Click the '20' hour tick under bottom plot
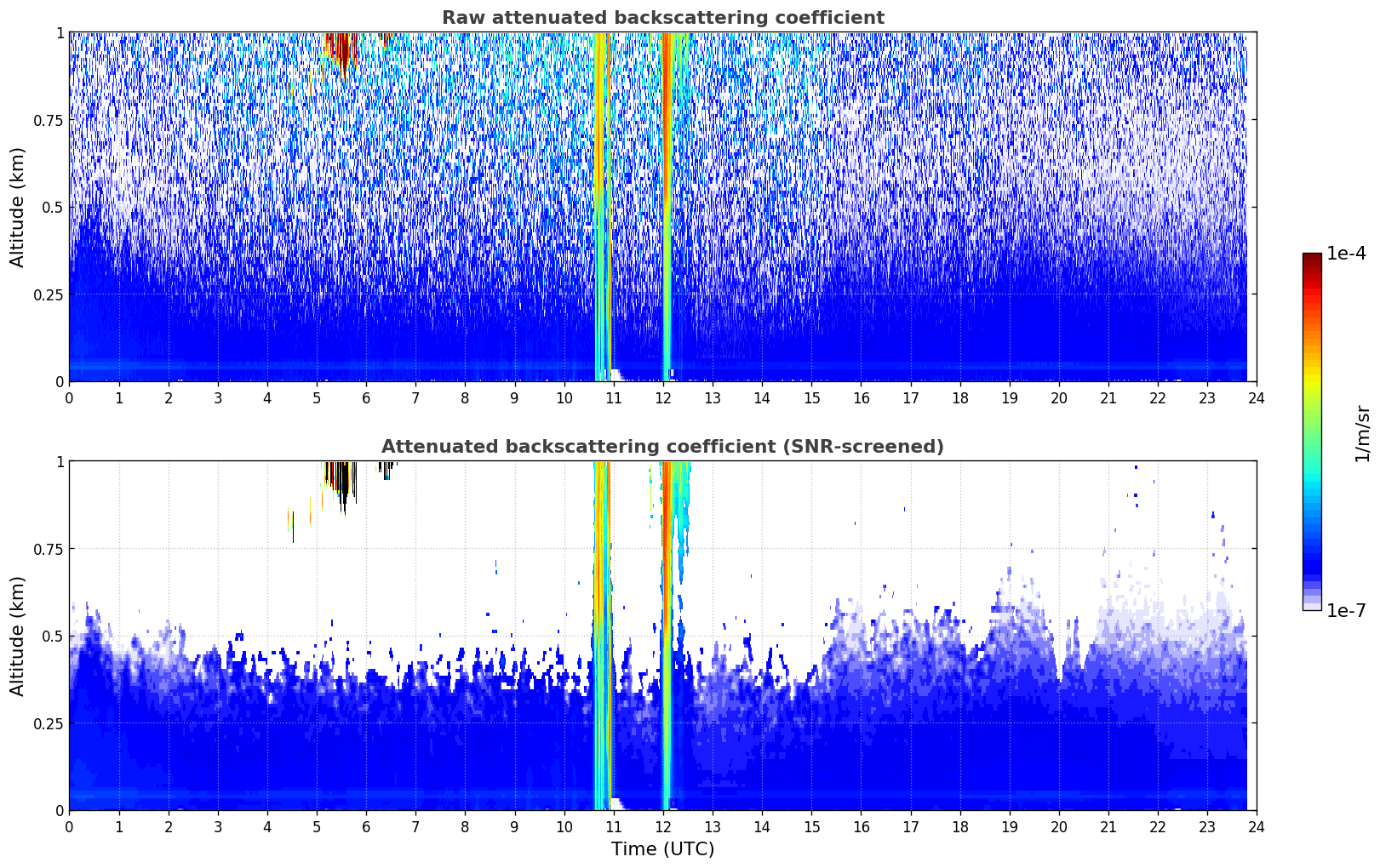This screenshot has height=868, width=1380. tap(1059, 826)
